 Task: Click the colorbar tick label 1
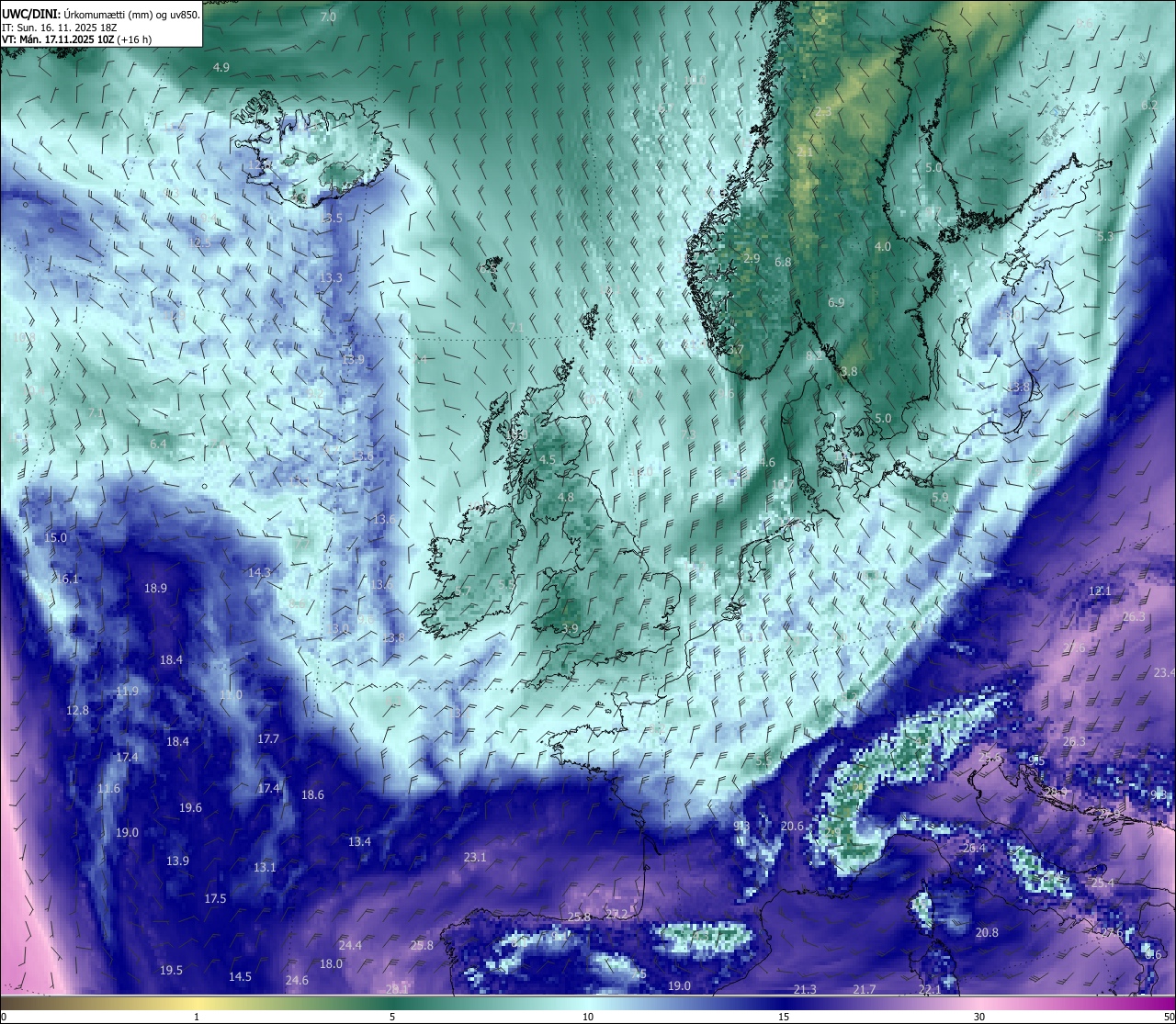[197, 1017]
